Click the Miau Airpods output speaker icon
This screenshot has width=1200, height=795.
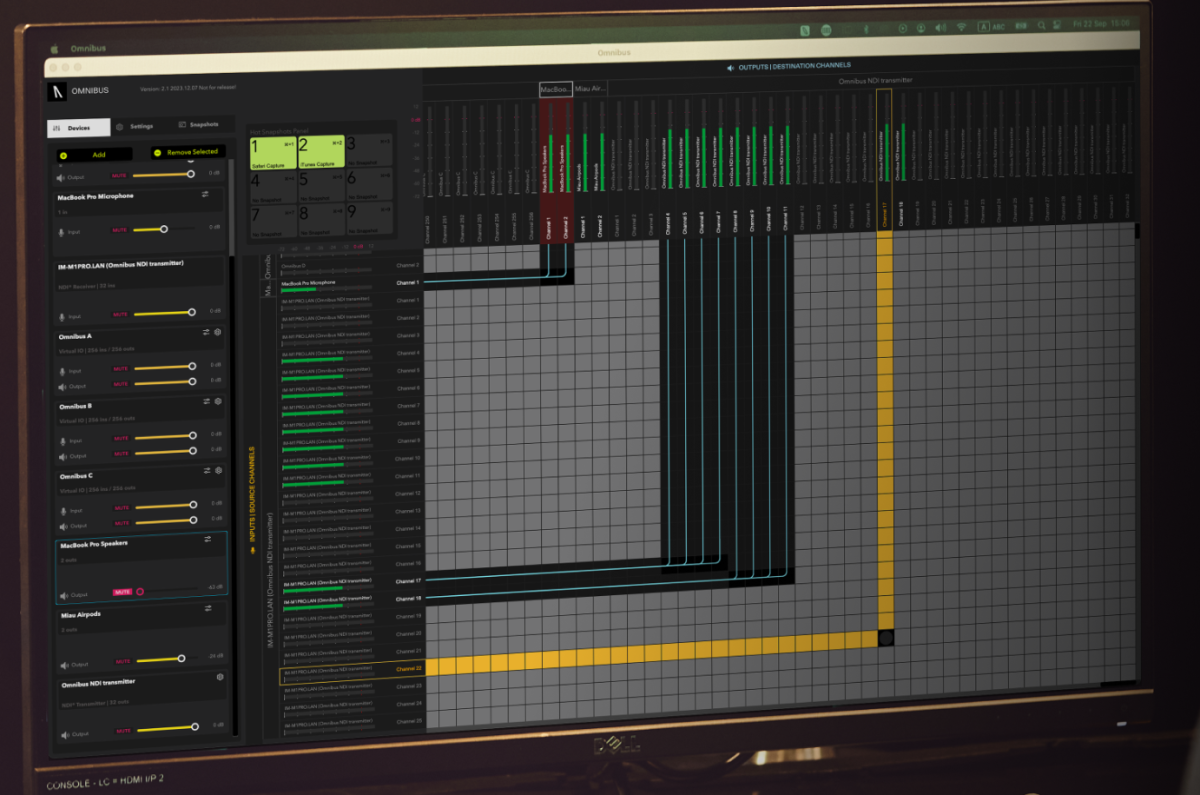tap(64, 663)
